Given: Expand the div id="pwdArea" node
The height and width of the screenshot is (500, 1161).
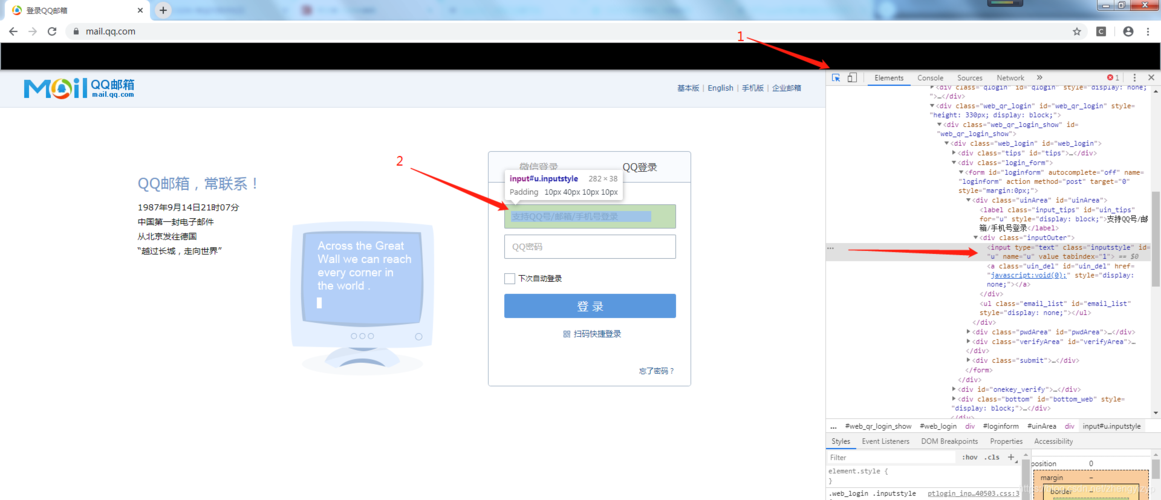Looking at the screenshot, I should click(968, 332).
